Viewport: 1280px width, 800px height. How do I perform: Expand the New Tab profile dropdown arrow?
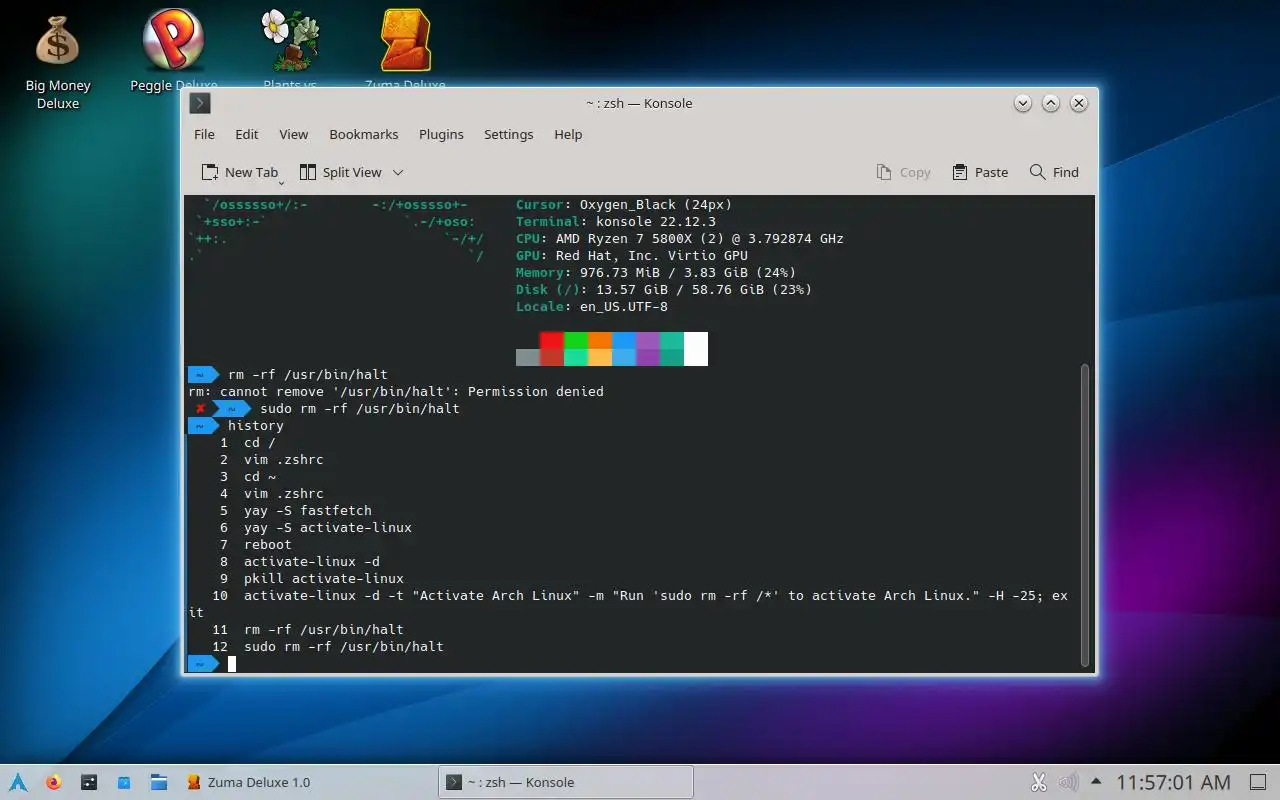[281, 182]
